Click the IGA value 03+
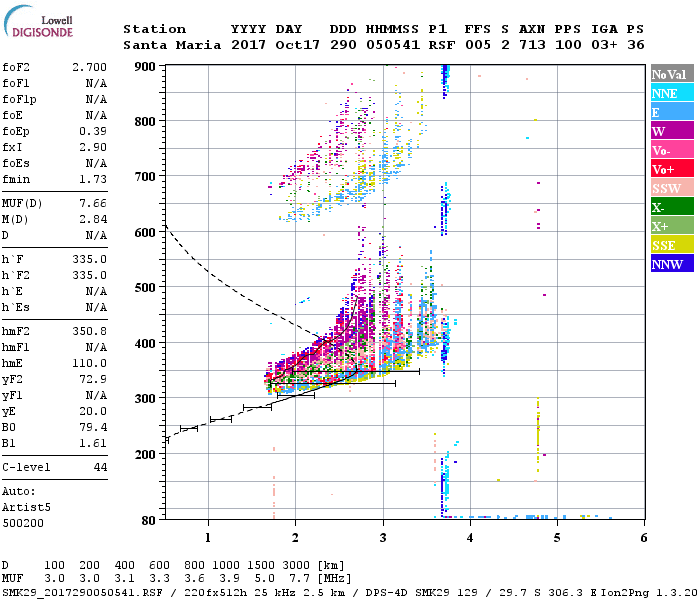 [604, 45]
